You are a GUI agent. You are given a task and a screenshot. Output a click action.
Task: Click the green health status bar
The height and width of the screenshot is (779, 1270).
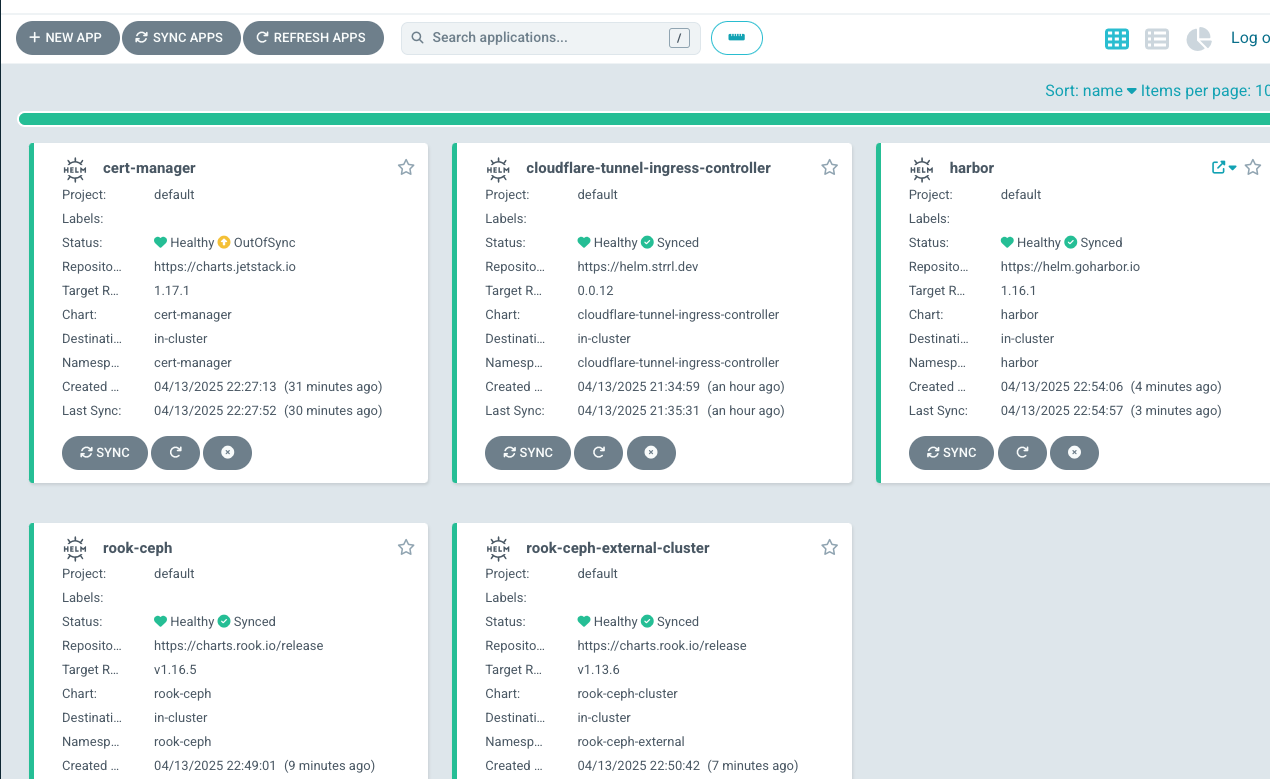coord(640,119)
